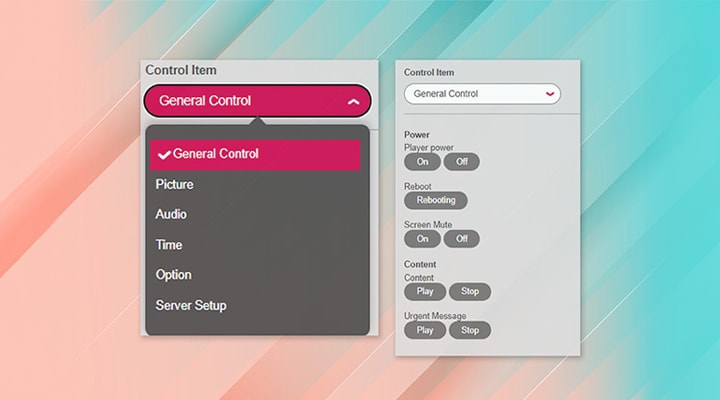Open Server Setup from the dropdown list
Screen dimensions: 720x400
click(191, 305)
